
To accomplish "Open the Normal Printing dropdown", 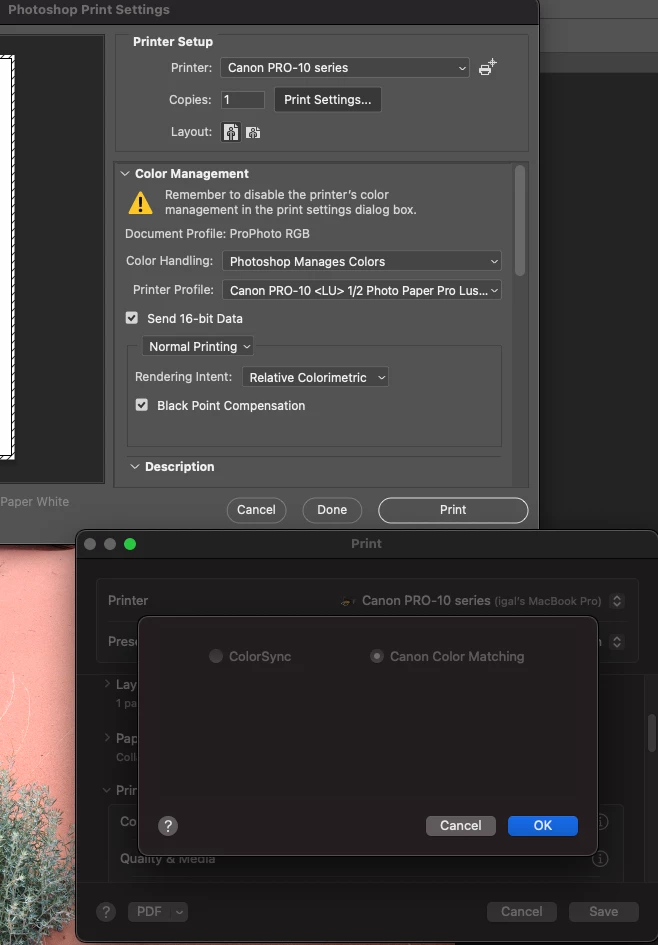I will (198, 347).
